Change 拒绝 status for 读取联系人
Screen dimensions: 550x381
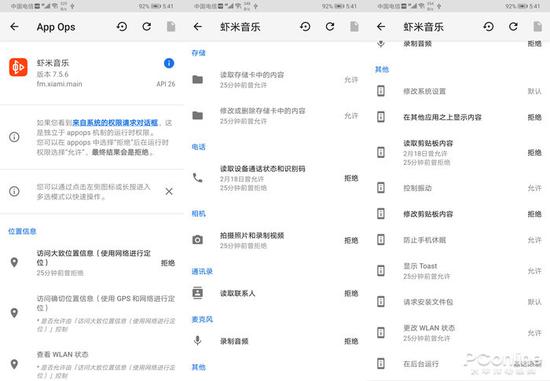point(351,293)
